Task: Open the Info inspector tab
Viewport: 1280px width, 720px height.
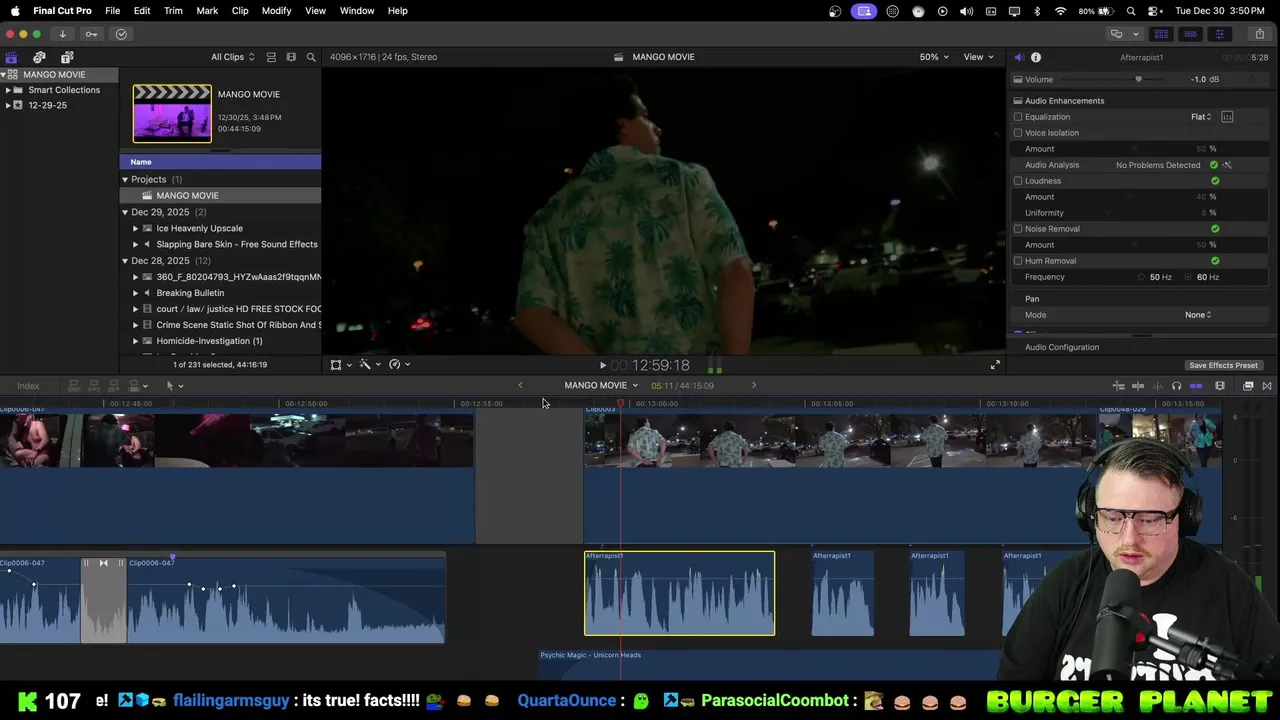Action: coord(1036,57)
